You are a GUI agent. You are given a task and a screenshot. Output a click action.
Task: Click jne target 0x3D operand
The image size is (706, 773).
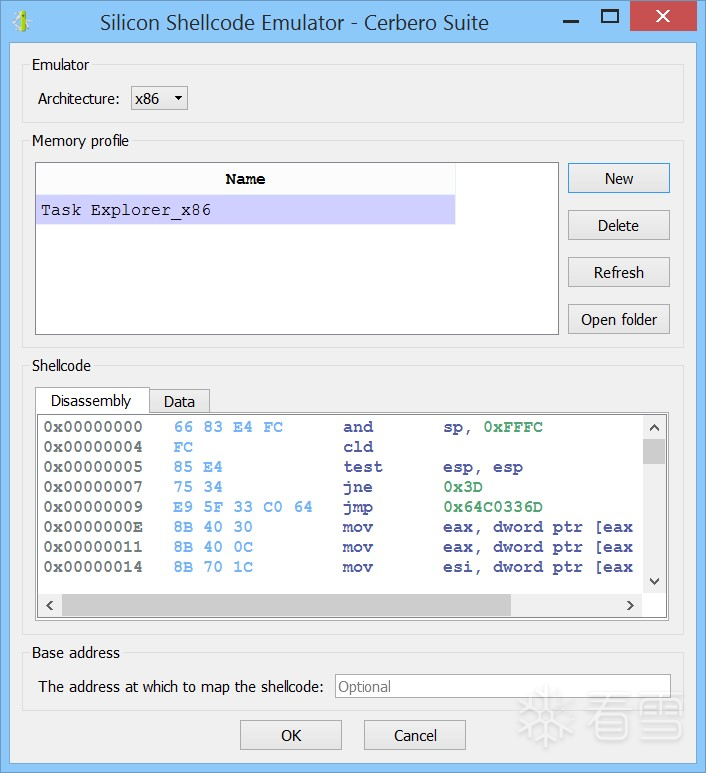pos(463,487)
